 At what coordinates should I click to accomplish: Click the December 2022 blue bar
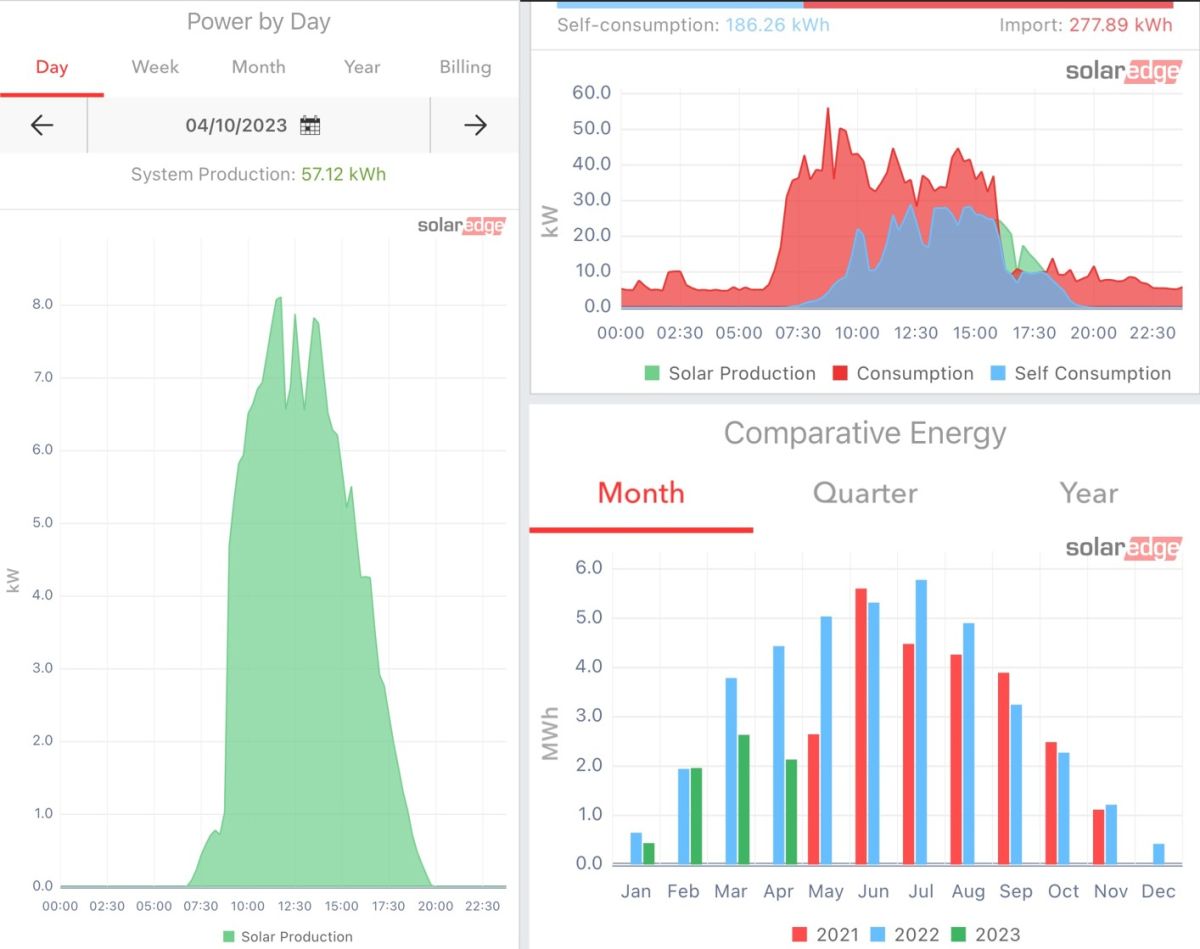click(x=1158, y=854)
